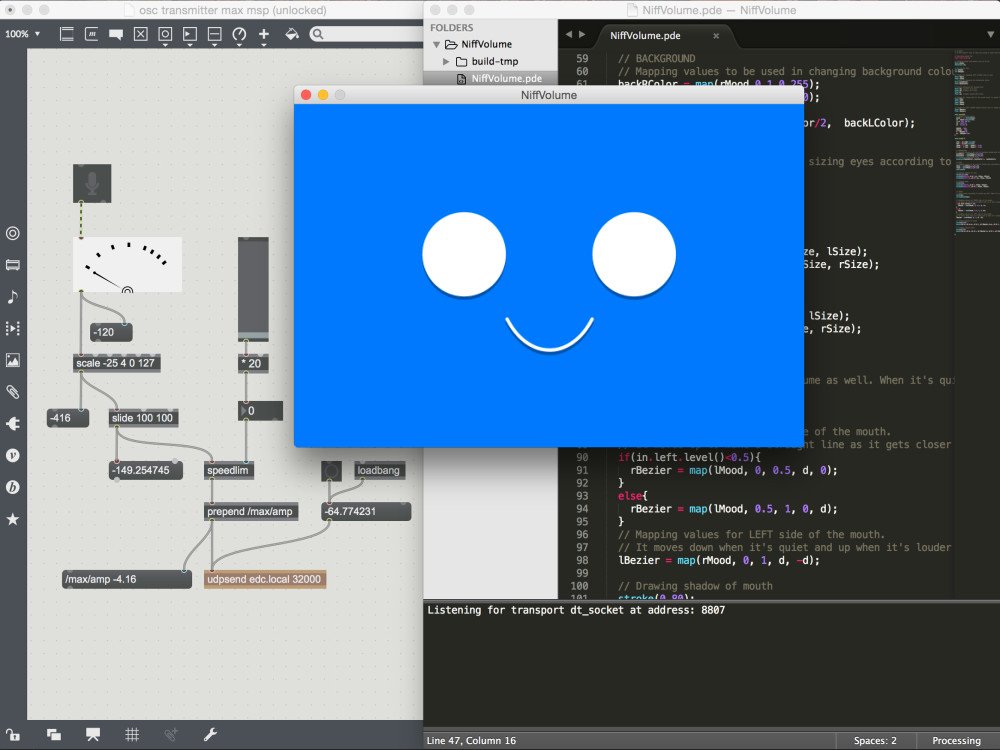Open the Processing syntax selector in status bar
The width and height of the screenshot is (1000, 750).
point(956,740)
